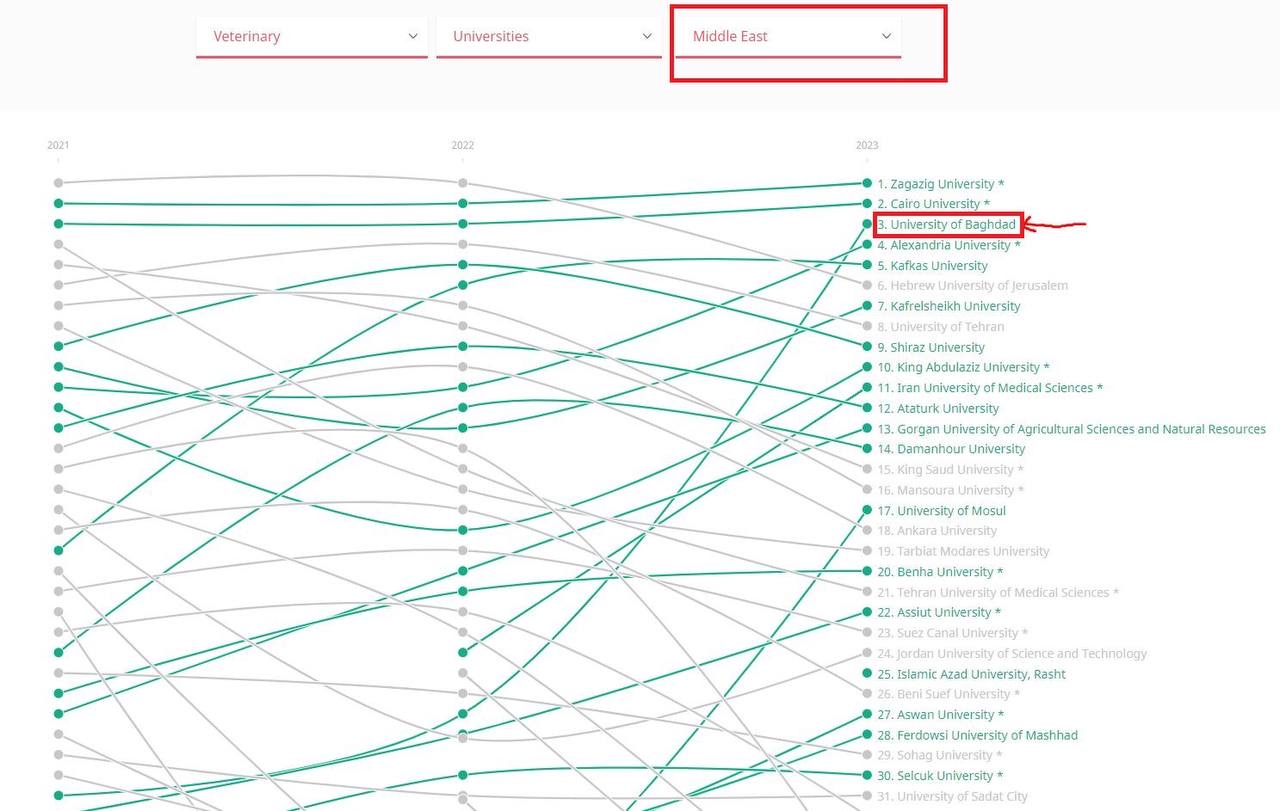Image resolution: width=1280 pixels, height=811 pixels.
Task: Click the 2023 dot beside Cairo University
Action: (867, 204)
